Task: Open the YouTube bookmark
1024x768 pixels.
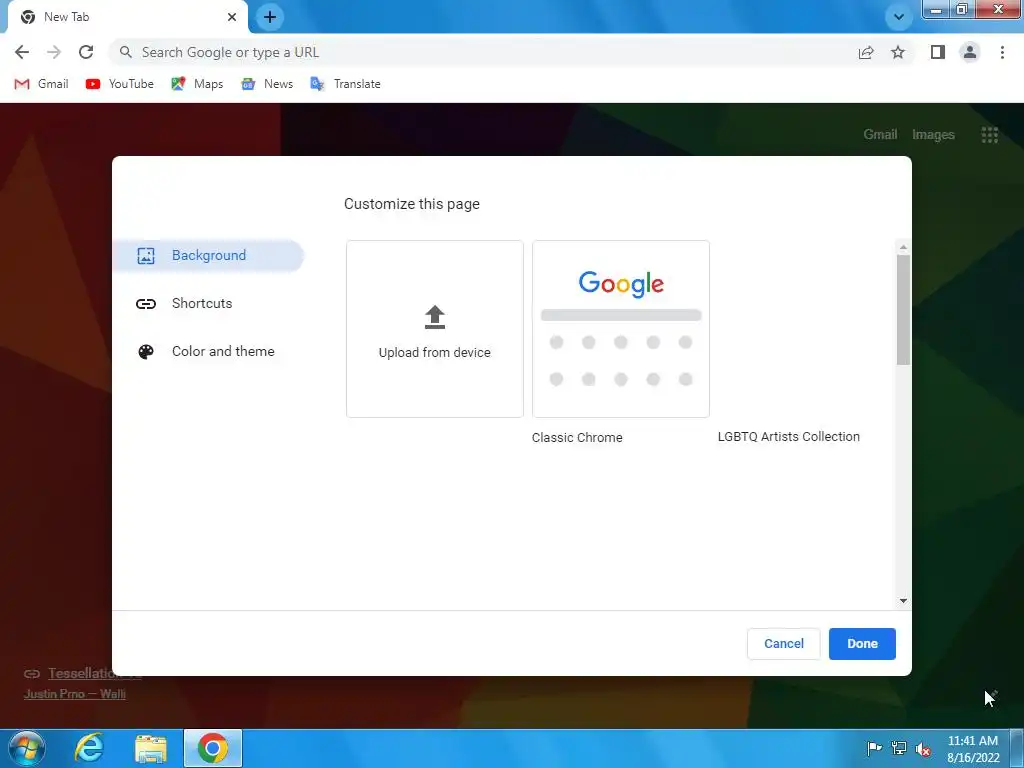Action: coord(120,84)
